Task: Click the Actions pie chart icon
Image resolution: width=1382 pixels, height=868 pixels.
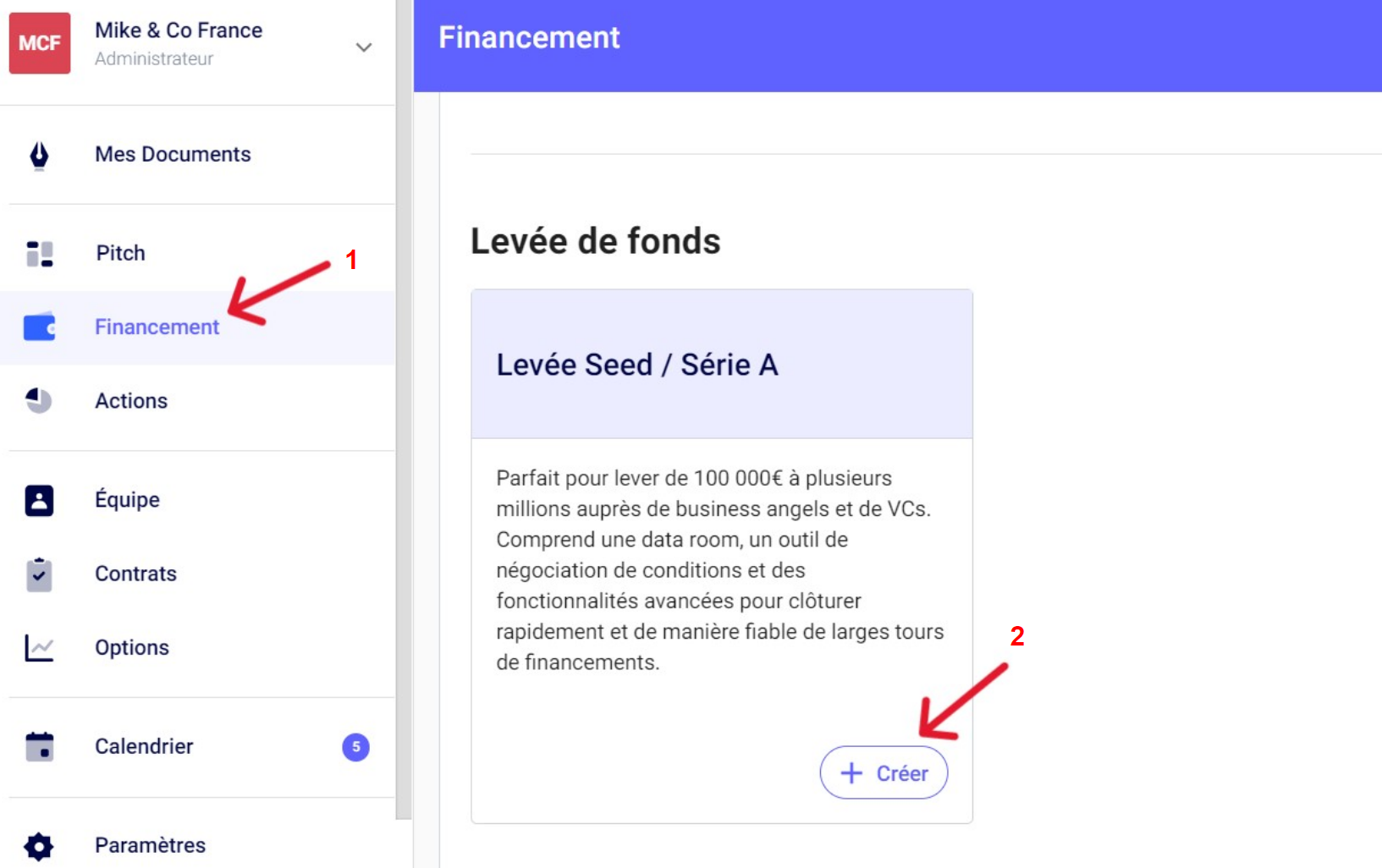Action: (x=39, y=401)
